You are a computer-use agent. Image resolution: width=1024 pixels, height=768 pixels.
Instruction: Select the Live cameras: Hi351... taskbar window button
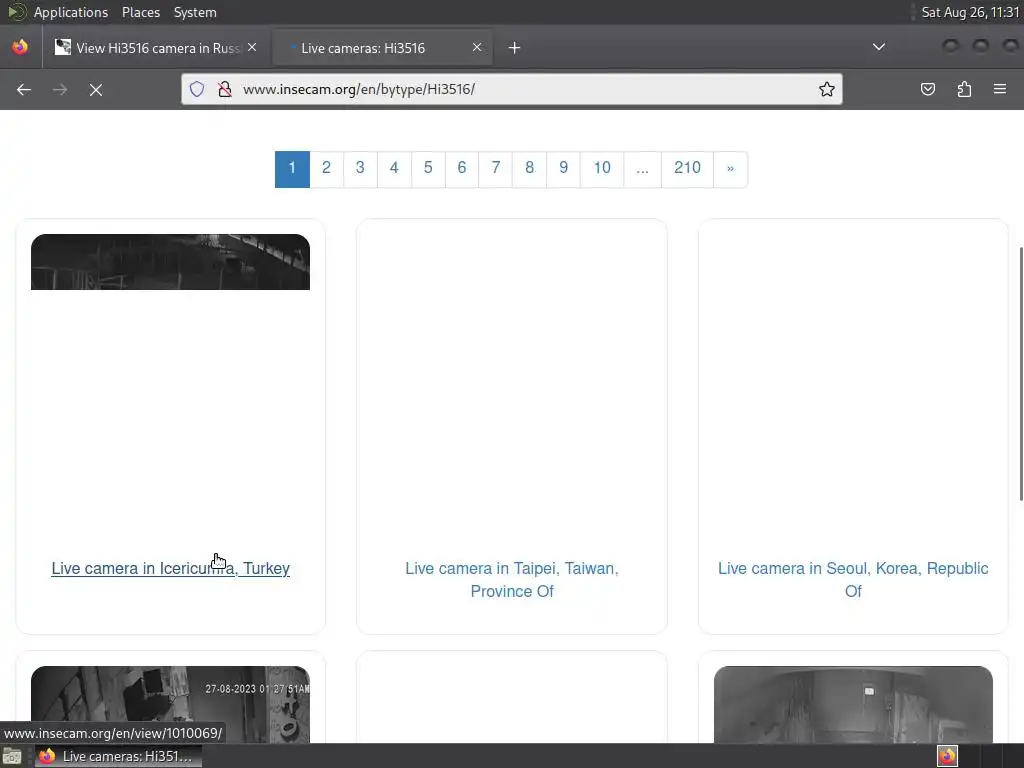[x=118, y=756]
